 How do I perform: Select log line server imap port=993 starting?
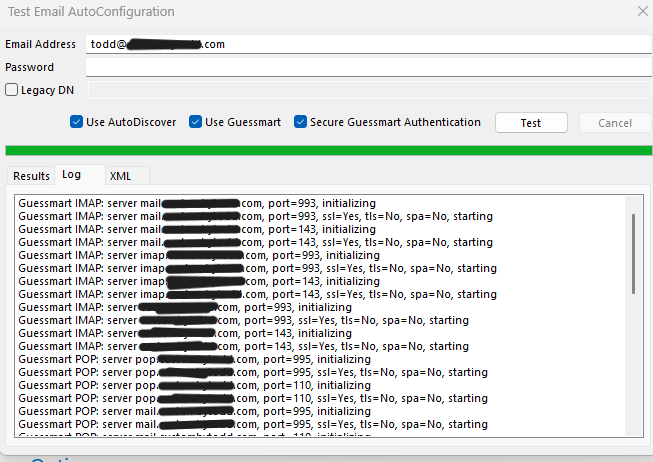coord(257,268)
